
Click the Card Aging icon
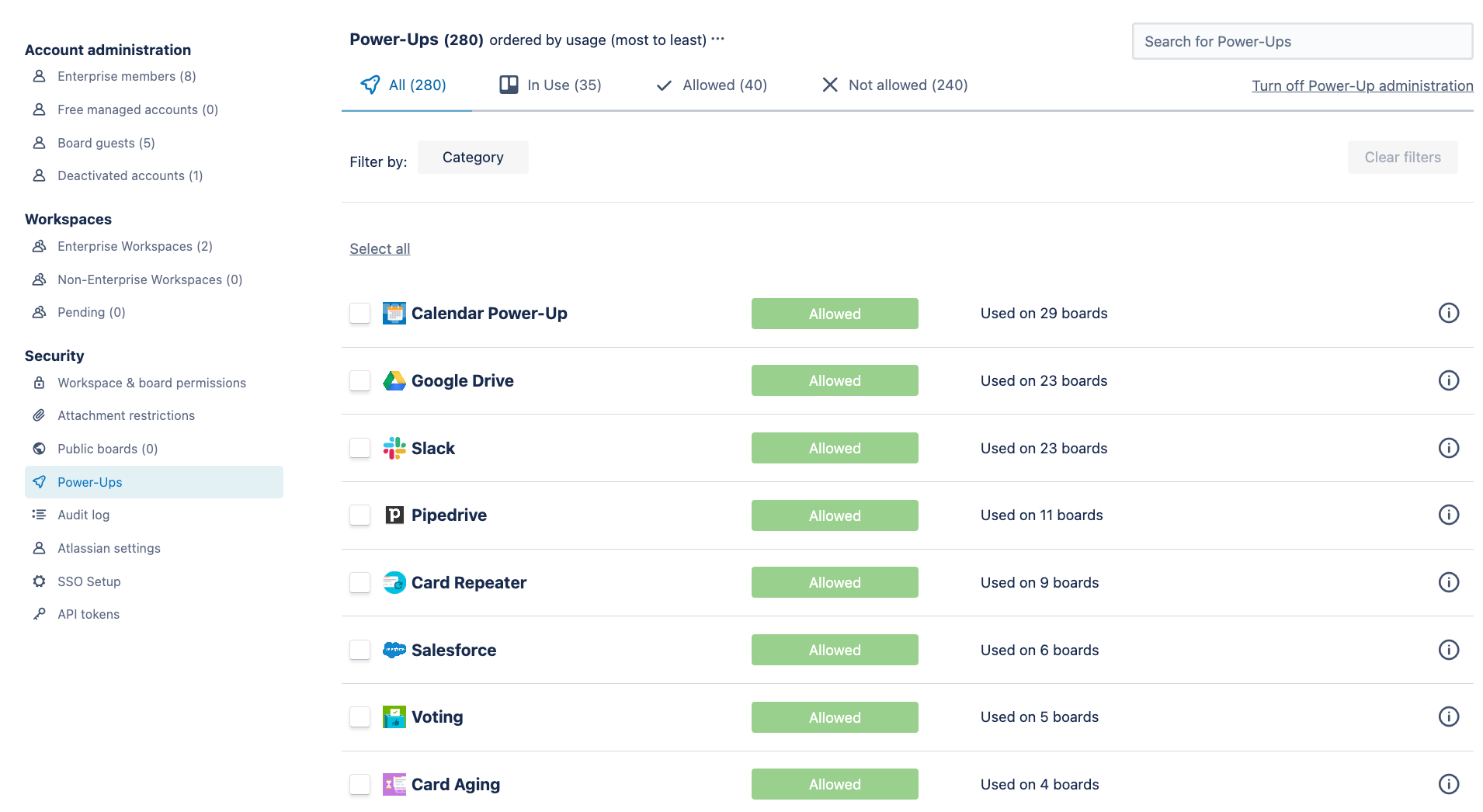tap(394, 784)
